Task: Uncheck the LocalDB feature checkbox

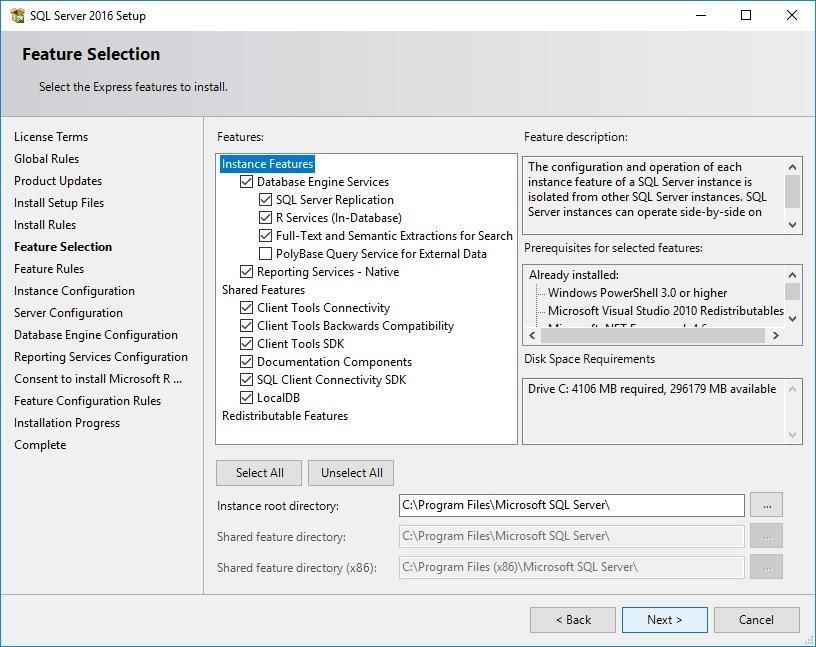Action: pyautogui.click(x=247, y=398)
